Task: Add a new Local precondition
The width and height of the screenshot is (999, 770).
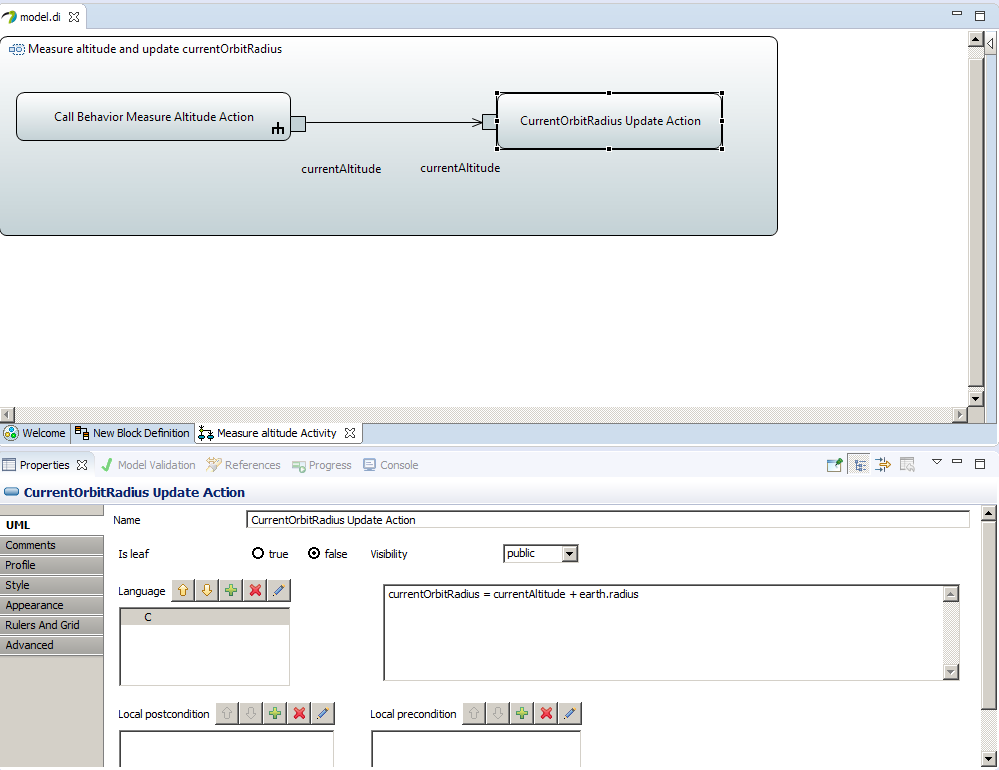Action: (522, 713)
